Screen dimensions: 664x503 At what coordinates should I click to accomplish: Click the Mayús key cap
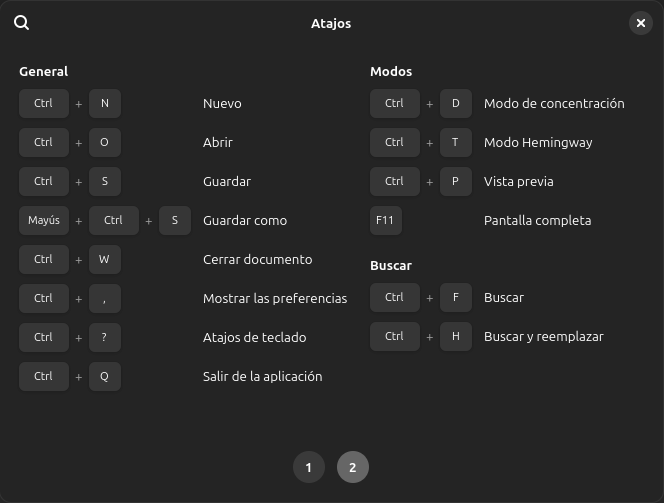tap(44, 220)
